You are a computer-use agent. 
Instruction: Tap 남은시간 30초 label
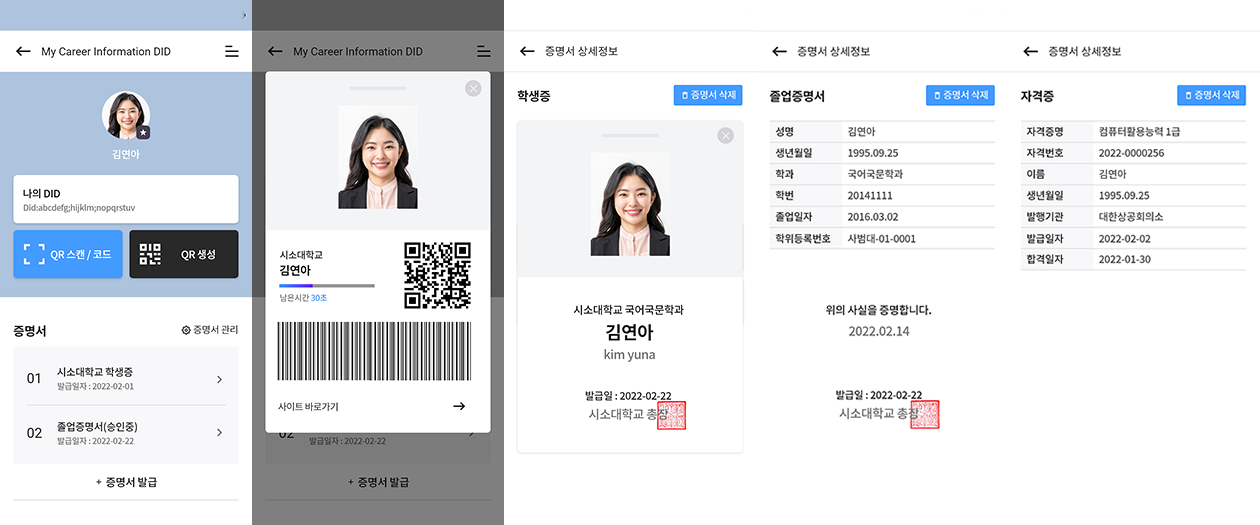coord(304,298)
